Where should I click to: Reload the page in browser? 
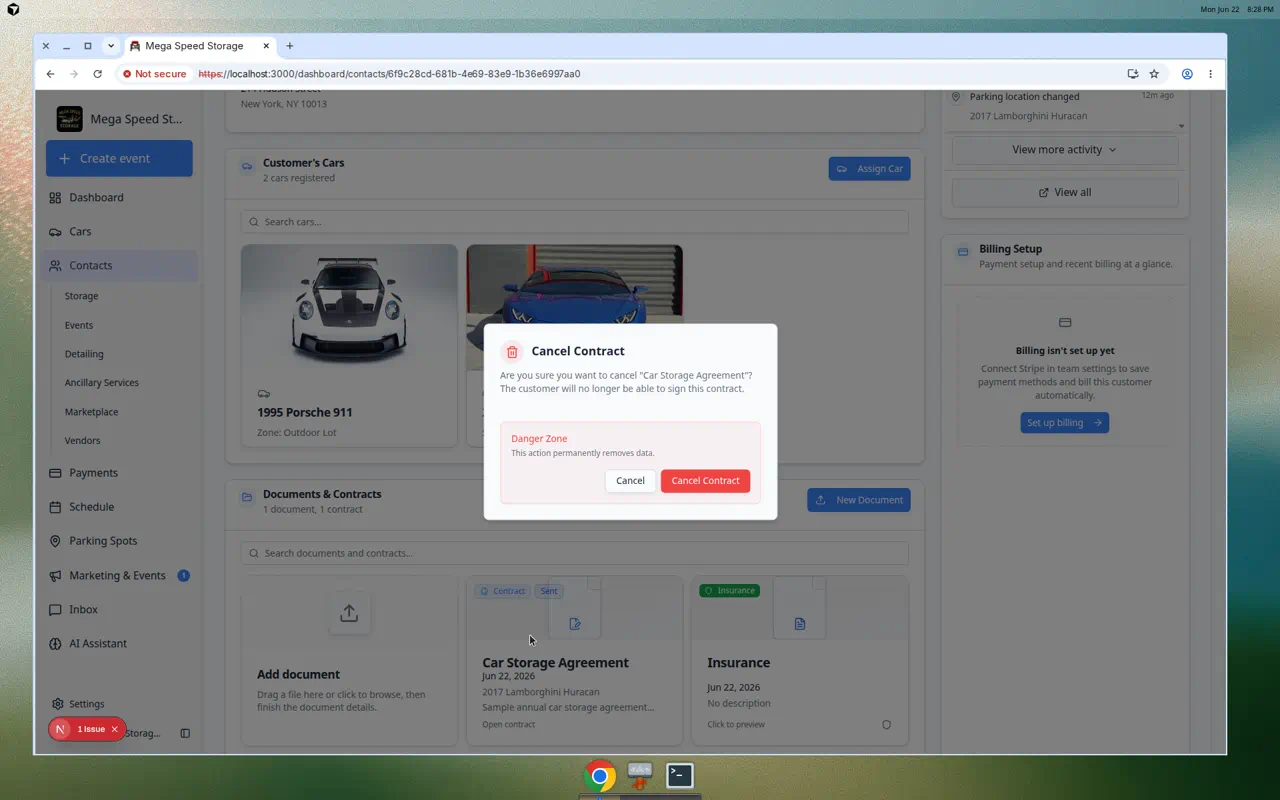pos(97,74)
